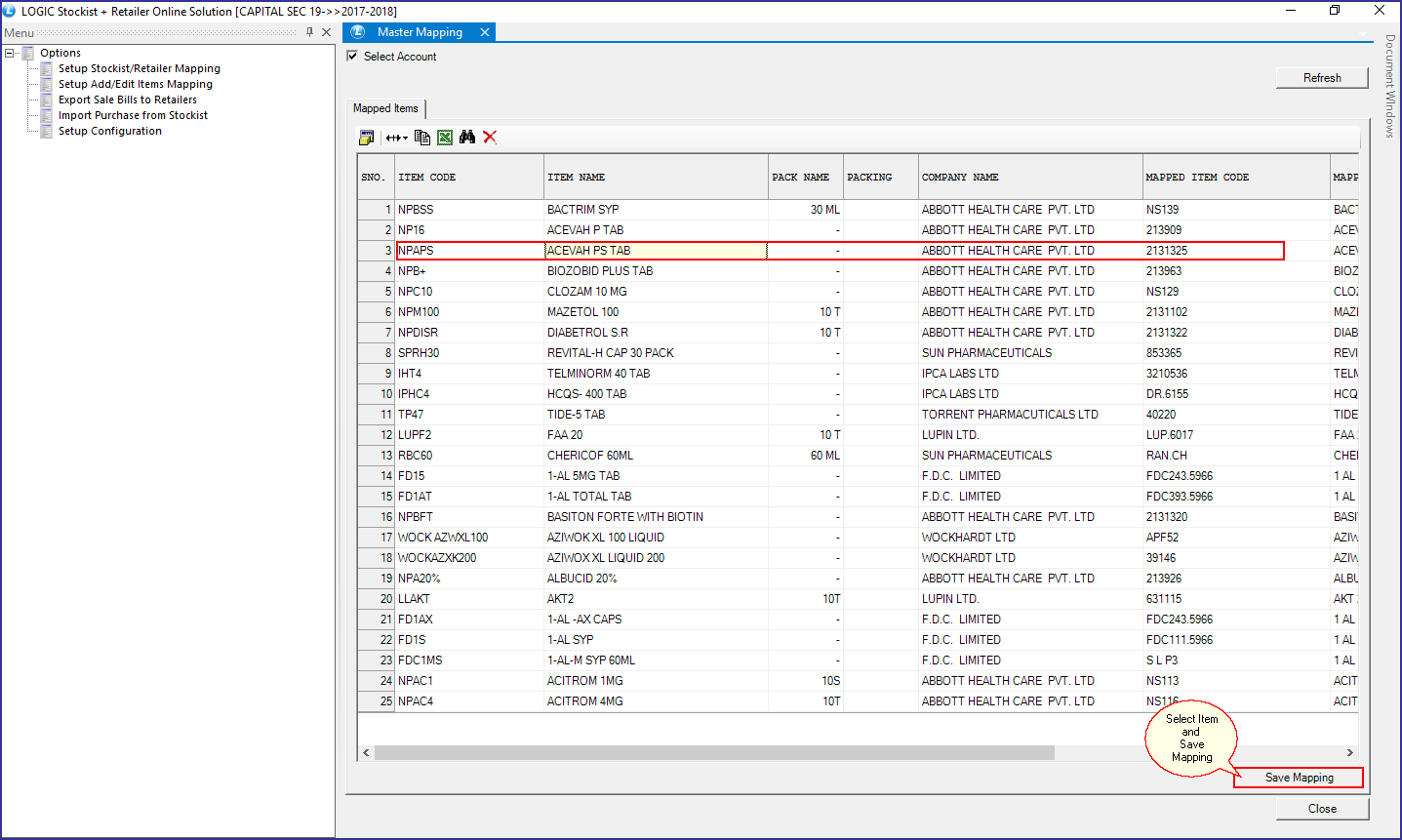1402x840 pixels.
Task: Click the Refresh button
Action: point(1322,78)
